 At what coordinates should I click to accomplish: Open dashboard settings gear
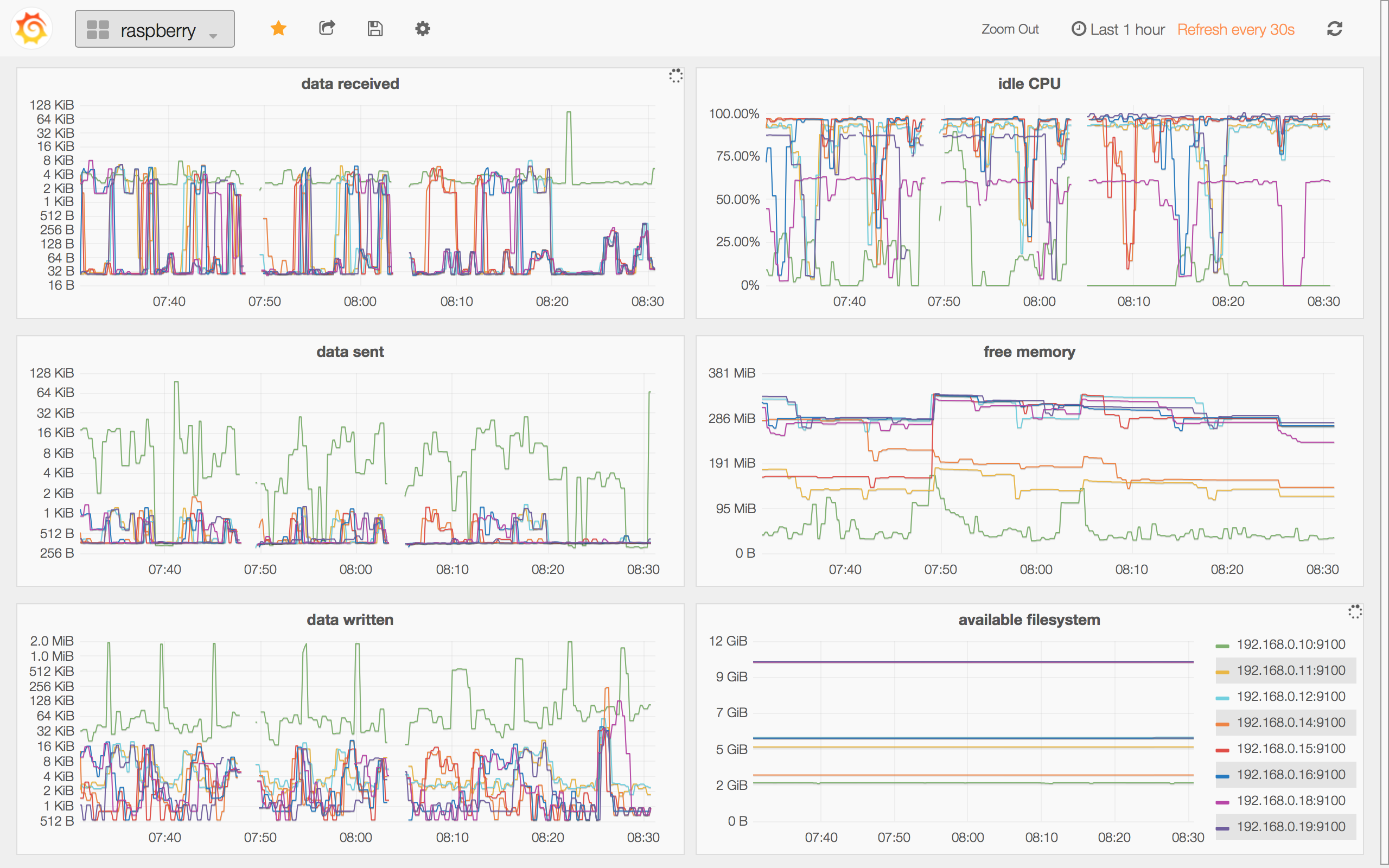pyautogui.click(x=423, y=29)
